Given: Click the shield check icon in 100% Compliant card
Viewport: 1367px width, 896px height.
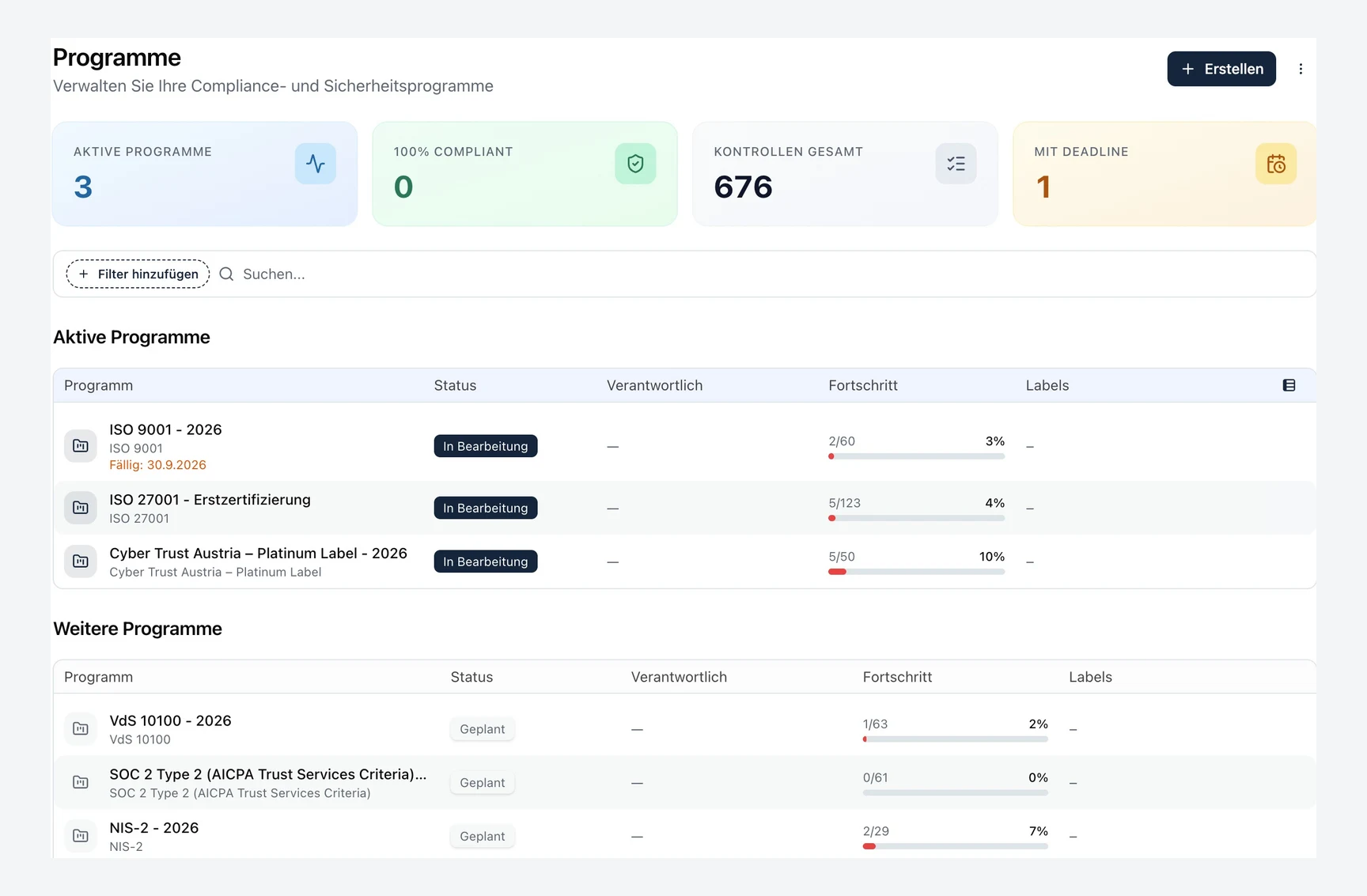Looking at the screenshot, I should [635, 164].
